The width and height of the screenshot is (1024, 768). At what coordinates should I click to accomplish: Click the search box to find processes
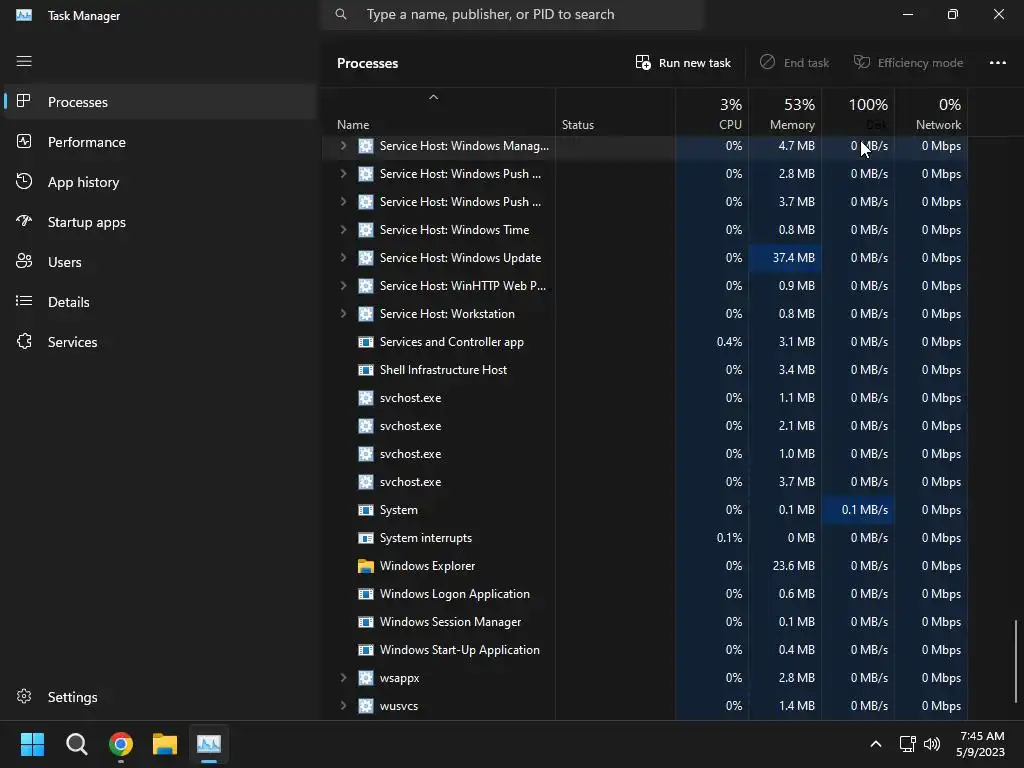tap(512, 14)
